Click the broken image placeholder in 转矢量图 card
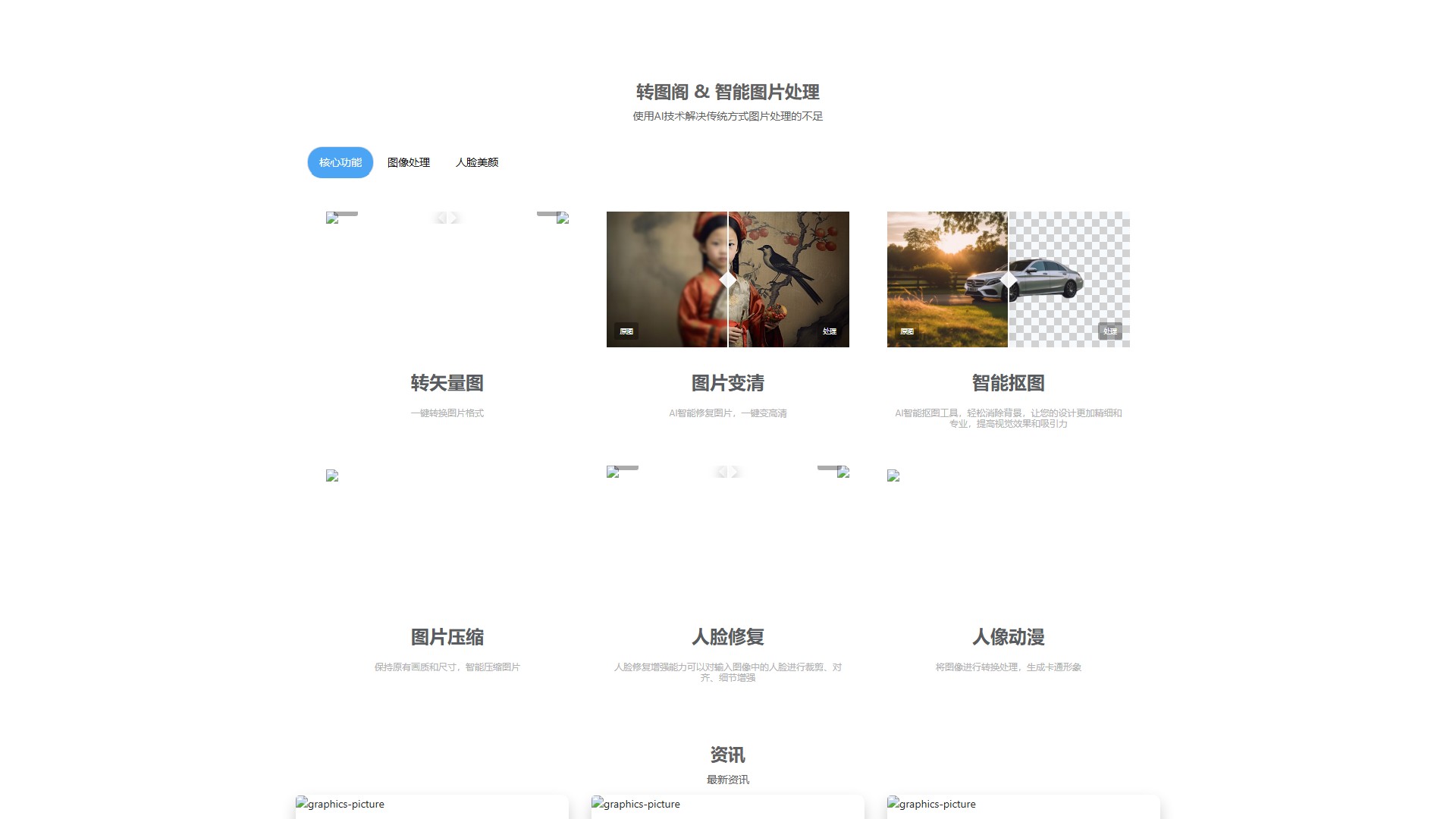The image size is (1456, 819). (x=331, y=217)
